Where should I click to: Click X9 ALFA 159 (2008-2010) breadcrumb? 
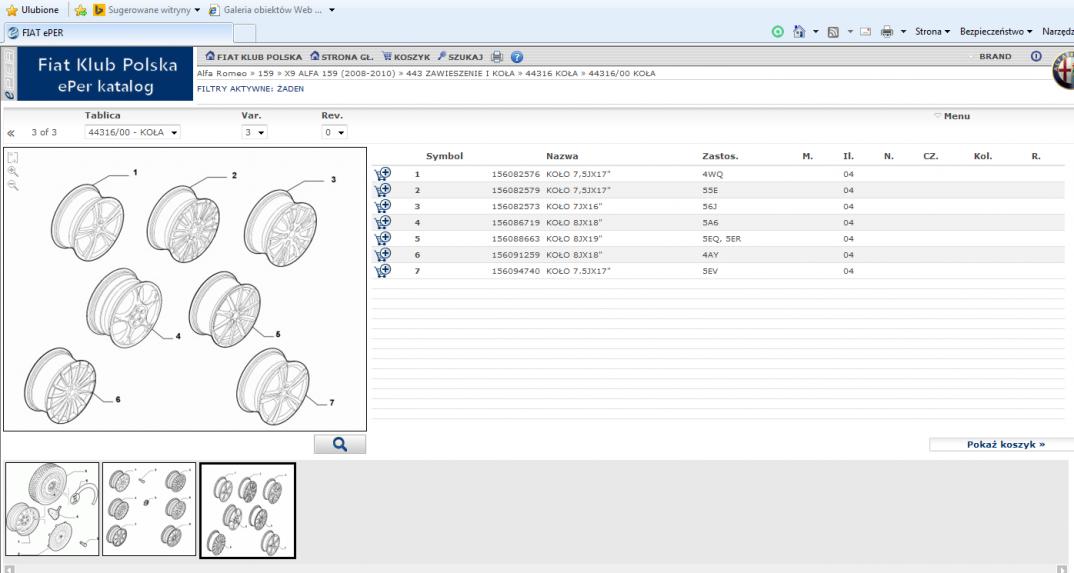click(x=340, y=73)
